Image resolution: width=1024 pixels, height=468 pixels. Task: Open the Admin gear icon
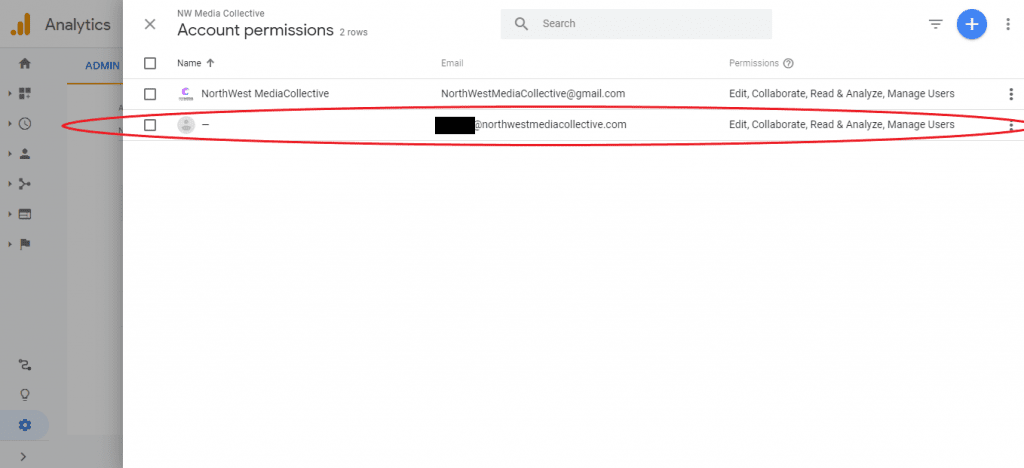pos(25,426)
